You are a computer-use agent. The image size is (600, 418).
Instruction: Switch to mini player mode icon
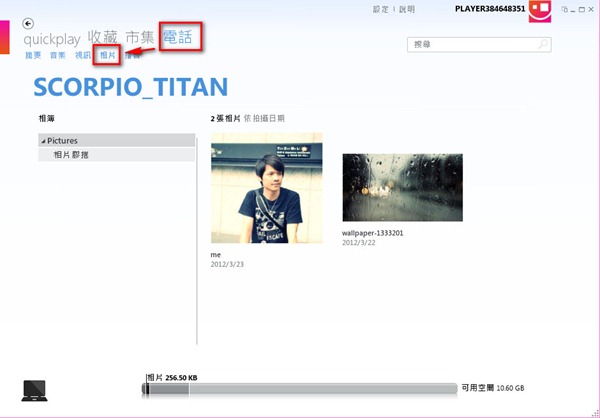564,9
